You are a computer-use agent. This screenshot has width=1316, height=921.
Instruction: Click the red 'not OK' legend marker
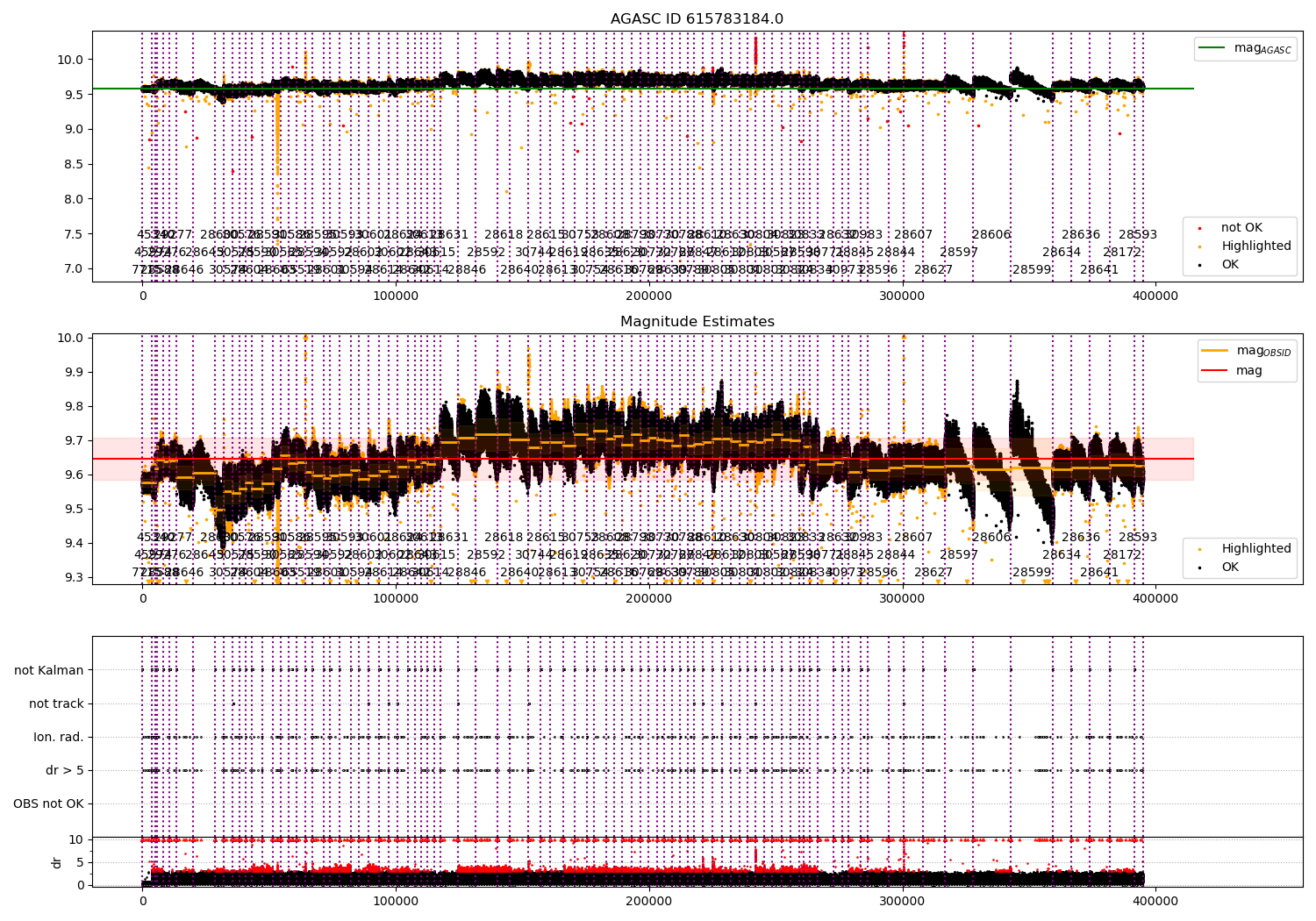coord(1199,228)
